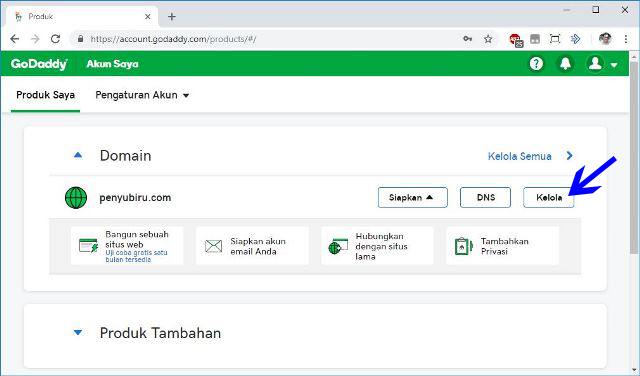Screen dimensions: 640x376
Task: Click the green globe domain icon
Action: click(x=76, y=198)
